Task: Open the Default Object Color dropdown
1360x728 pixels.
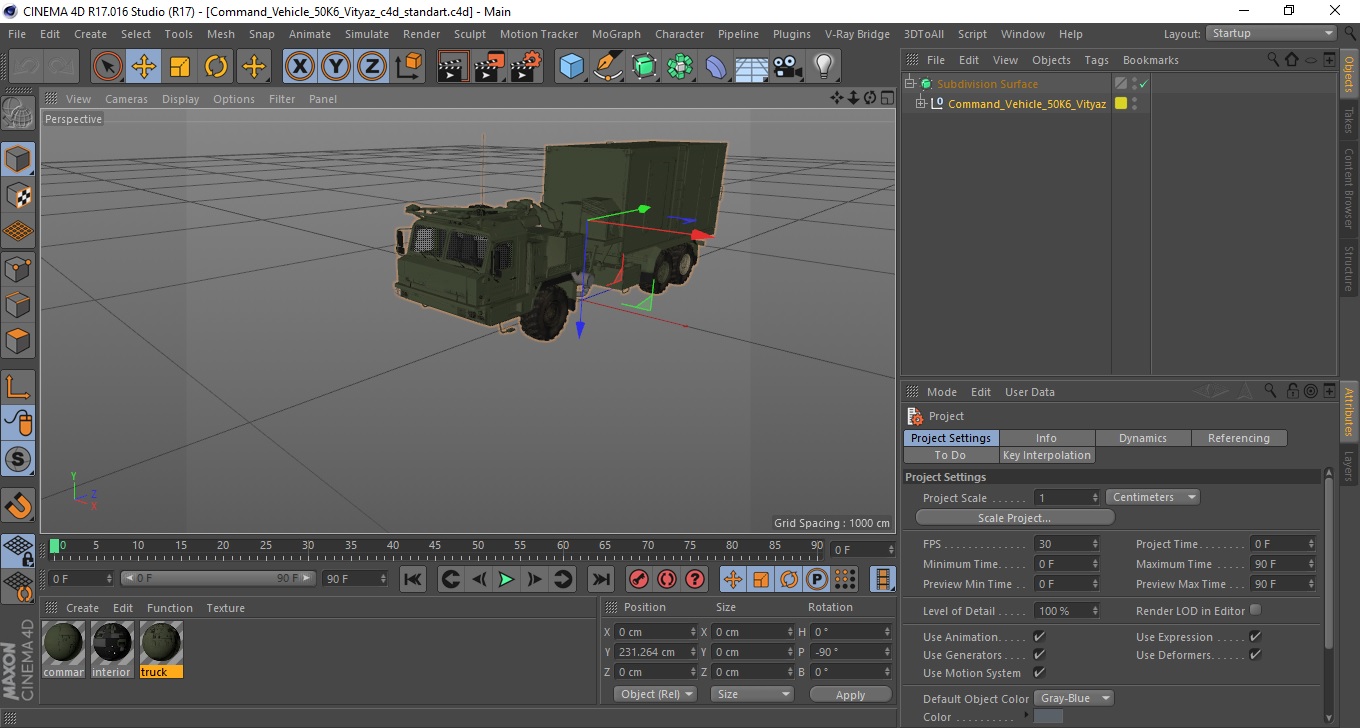Action: 1074,698
